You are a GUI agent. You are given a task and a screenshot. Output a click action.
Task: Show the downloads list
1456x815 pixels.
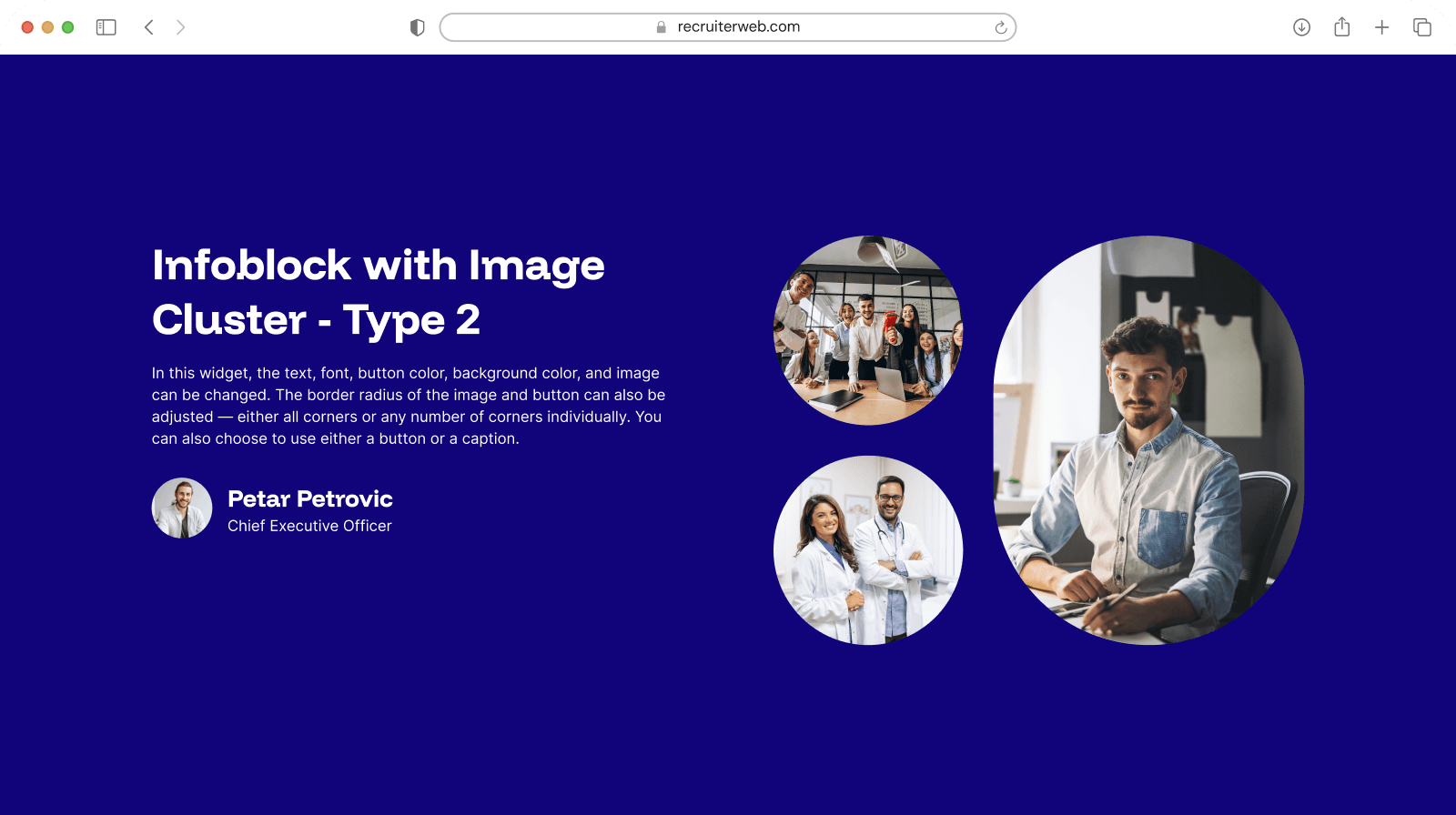(x=1301, y=27)
